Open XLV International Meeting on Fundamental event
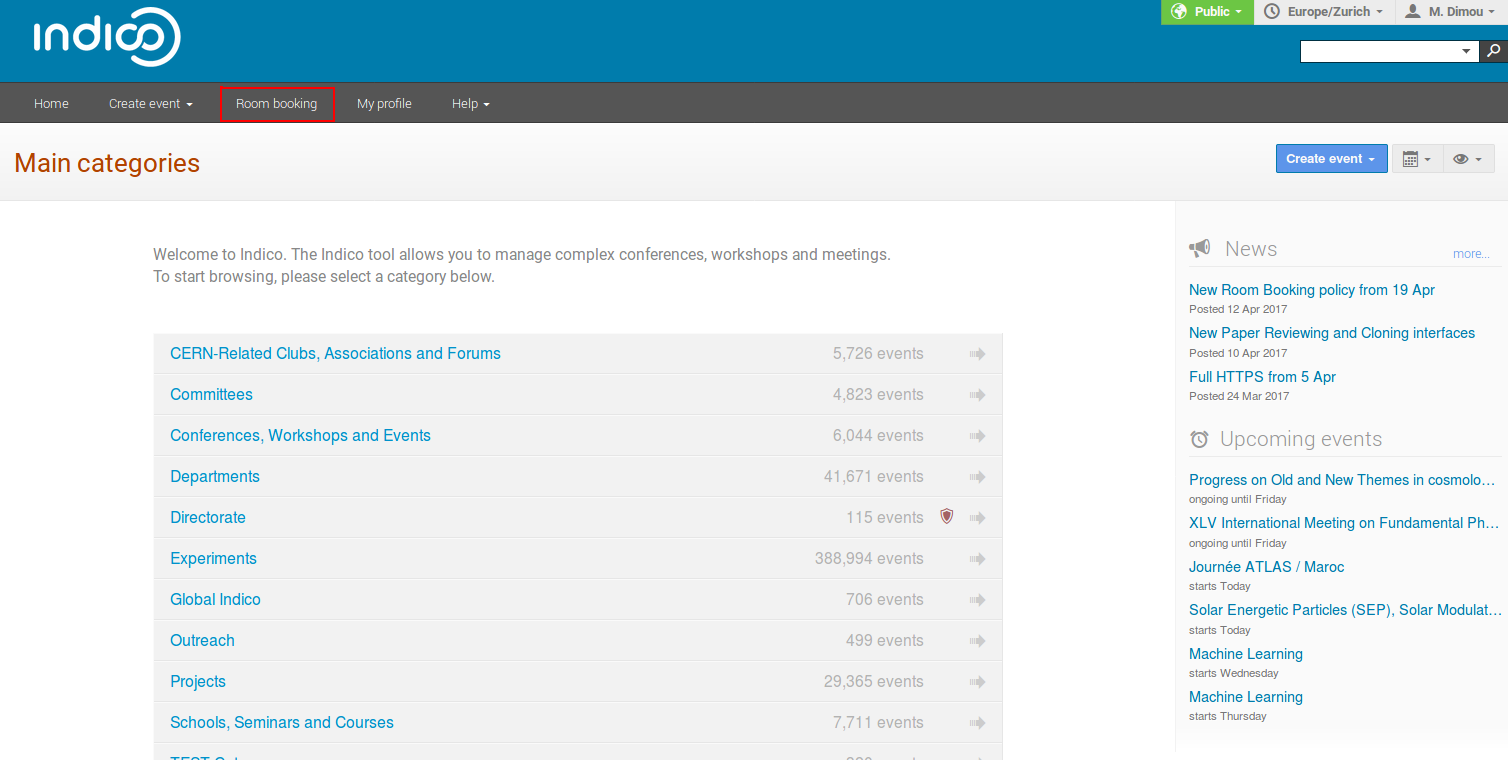Screen dimensions: 1508x760 point(1344,523)
